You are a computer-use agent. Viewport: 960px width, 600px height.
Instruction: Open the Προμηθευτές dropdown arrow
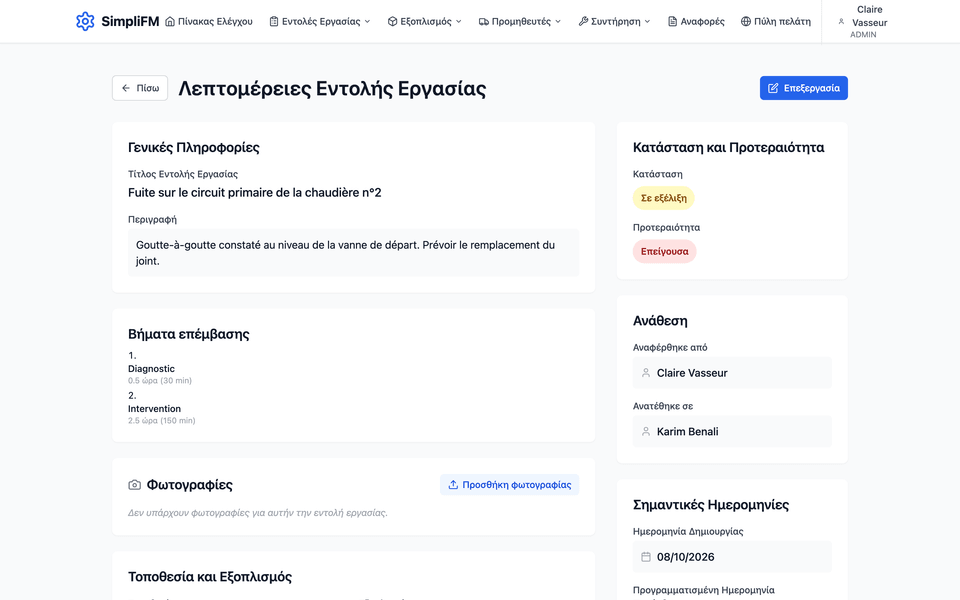click(558, 21)
